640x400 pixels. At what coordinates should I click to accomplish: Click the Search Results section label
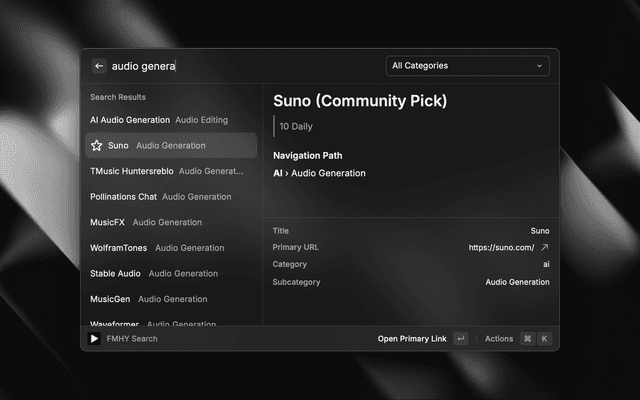coord(118,97)
